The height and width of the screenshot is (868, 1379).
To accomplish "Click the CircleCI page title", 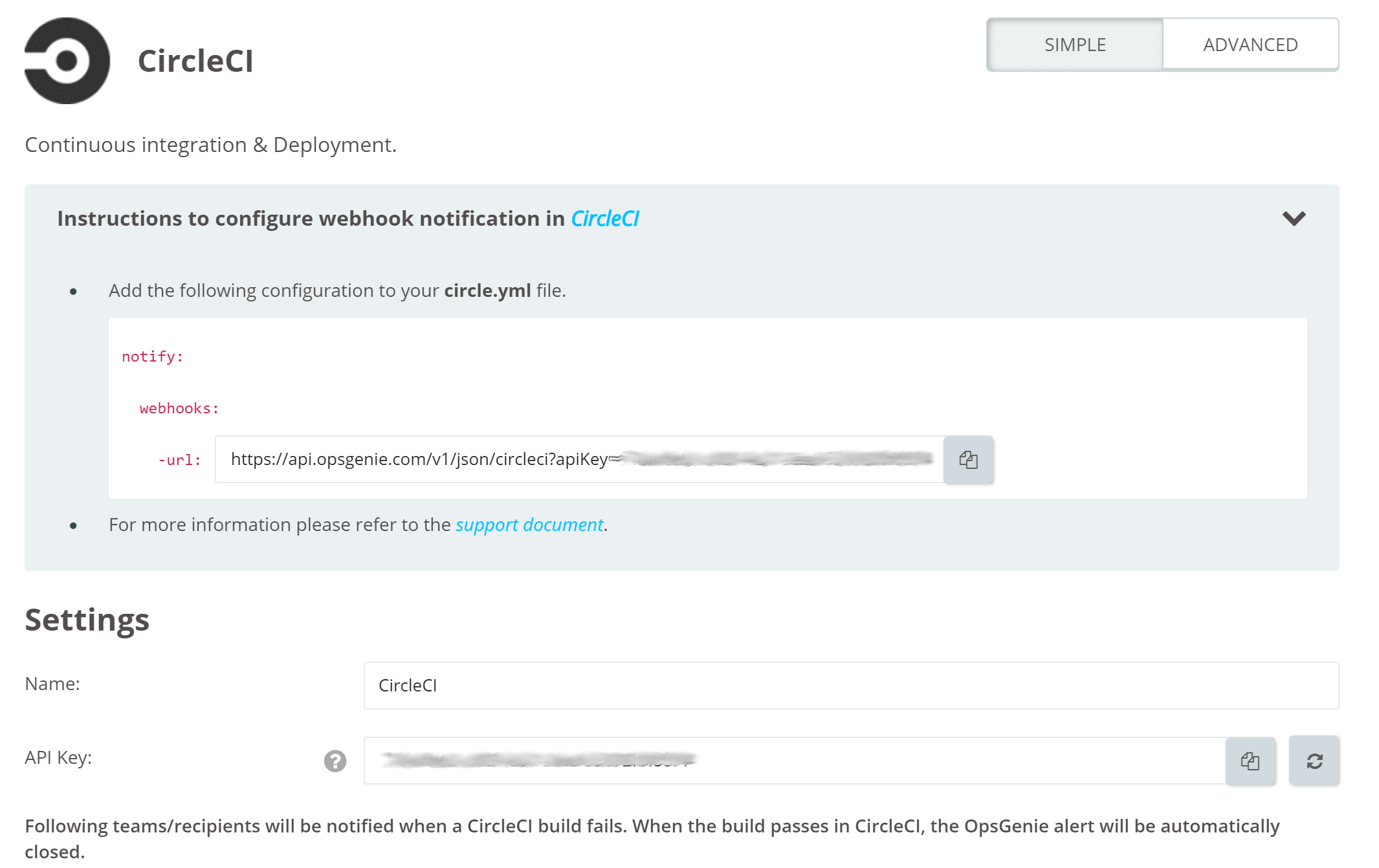I will pos(195,61).
